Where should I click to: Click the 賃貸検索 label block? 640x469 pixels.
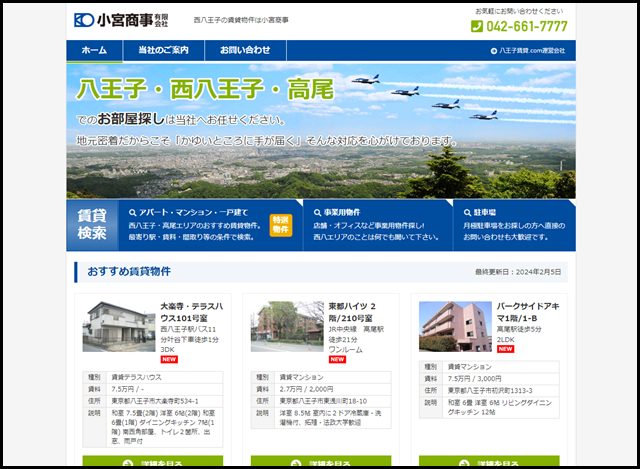tap(92, 225)
